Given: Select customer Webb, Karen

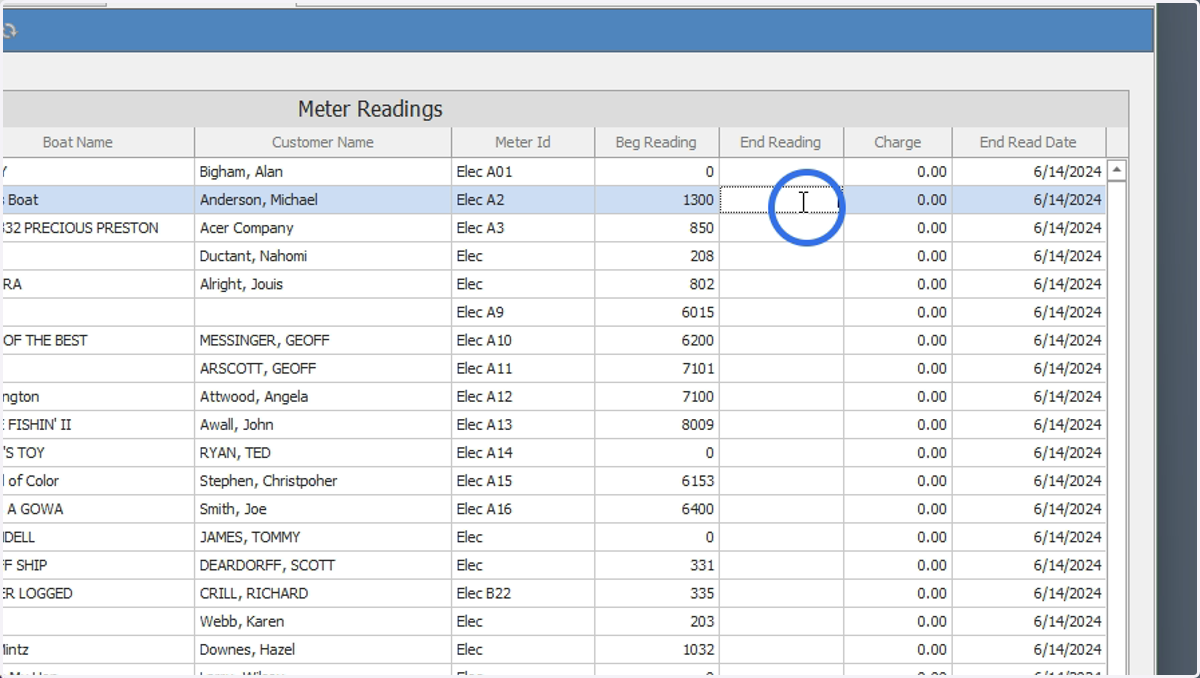Looking at the screenshot, I should (x=241, y=621).
